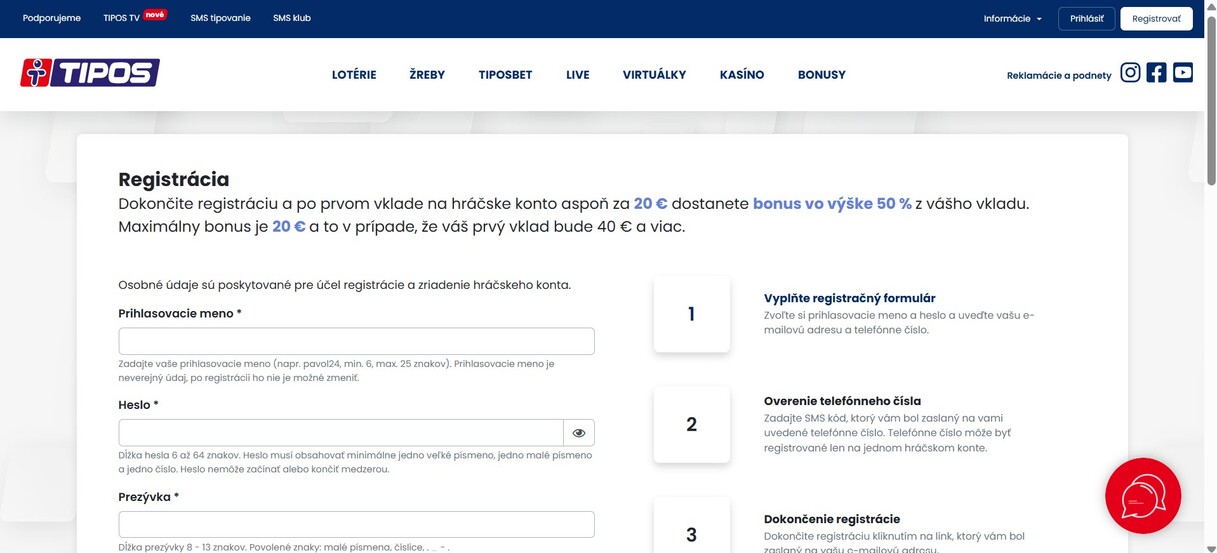Open the YouTube icon link
The image size is (1217, 553).
[x=1183, y=72]
